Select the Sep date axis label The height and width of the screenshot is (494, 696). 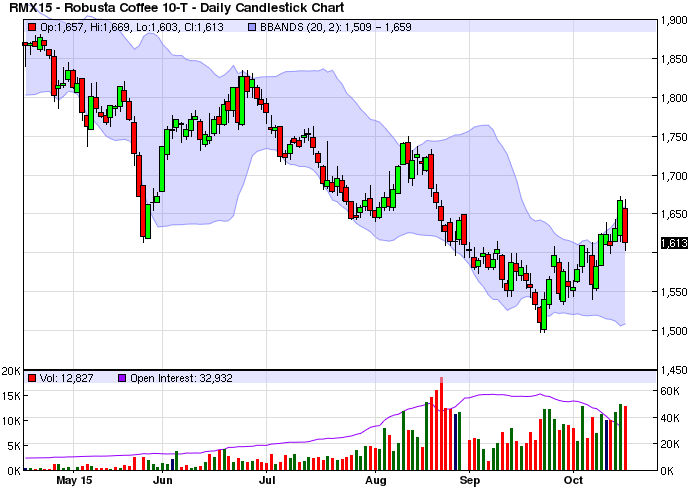tap(470, 481)
